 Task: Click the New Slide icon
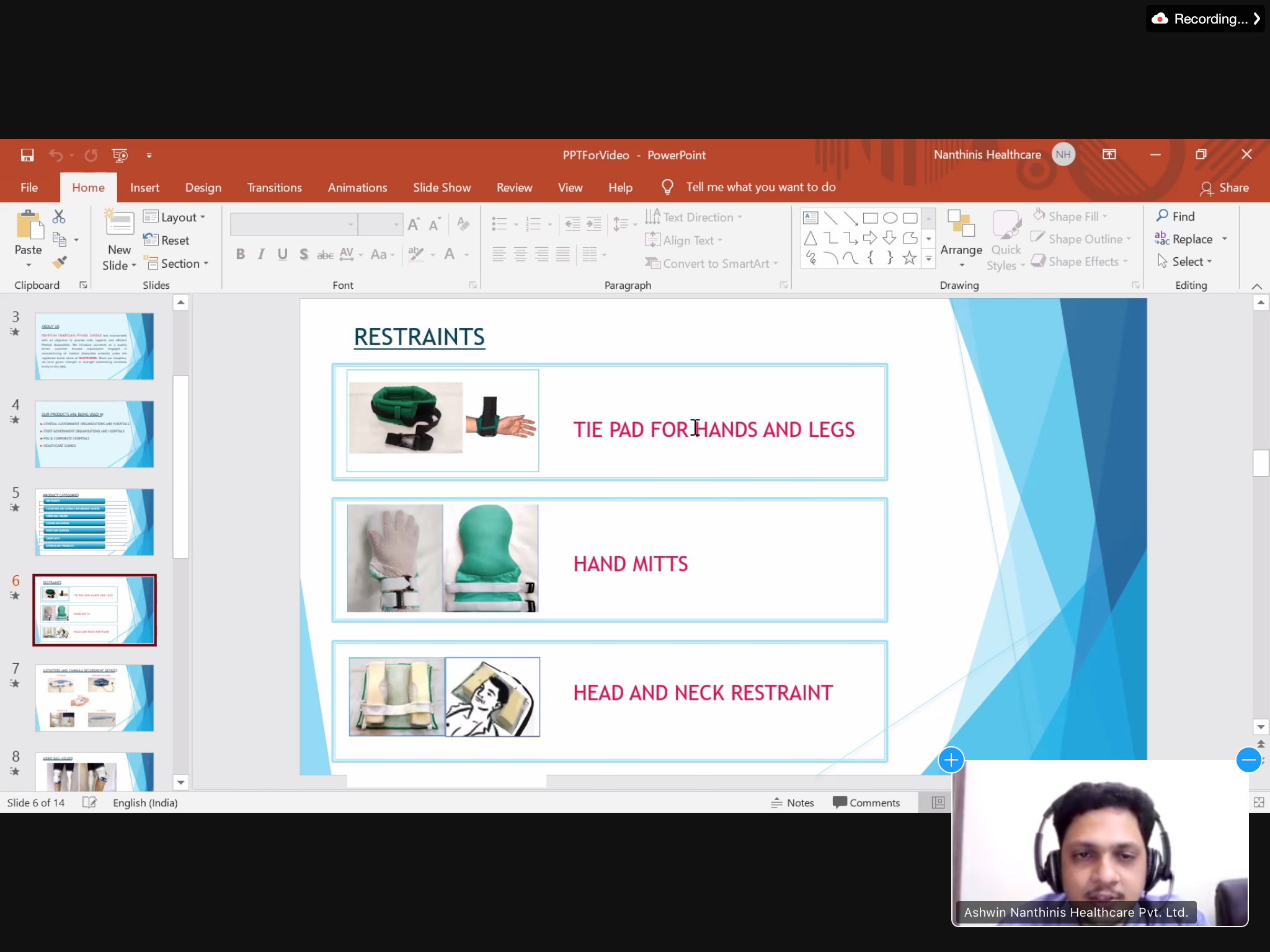(119, 224)
